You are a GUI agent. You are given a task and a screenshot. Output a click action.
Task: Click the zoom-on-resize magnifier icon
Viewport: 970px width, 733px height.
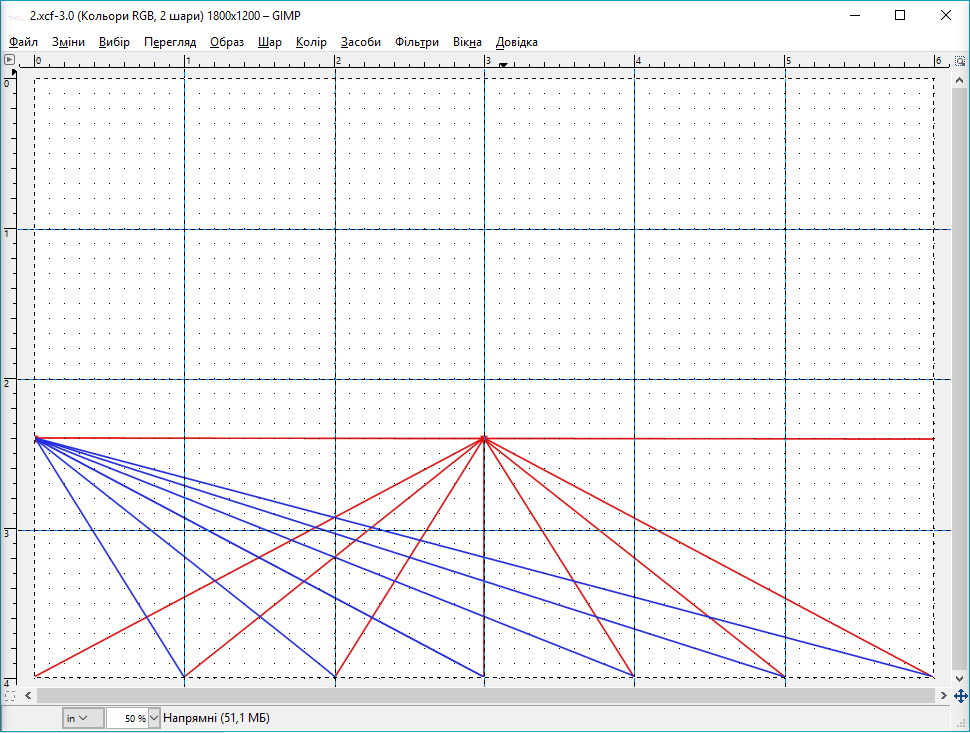[x=959, y=61]
